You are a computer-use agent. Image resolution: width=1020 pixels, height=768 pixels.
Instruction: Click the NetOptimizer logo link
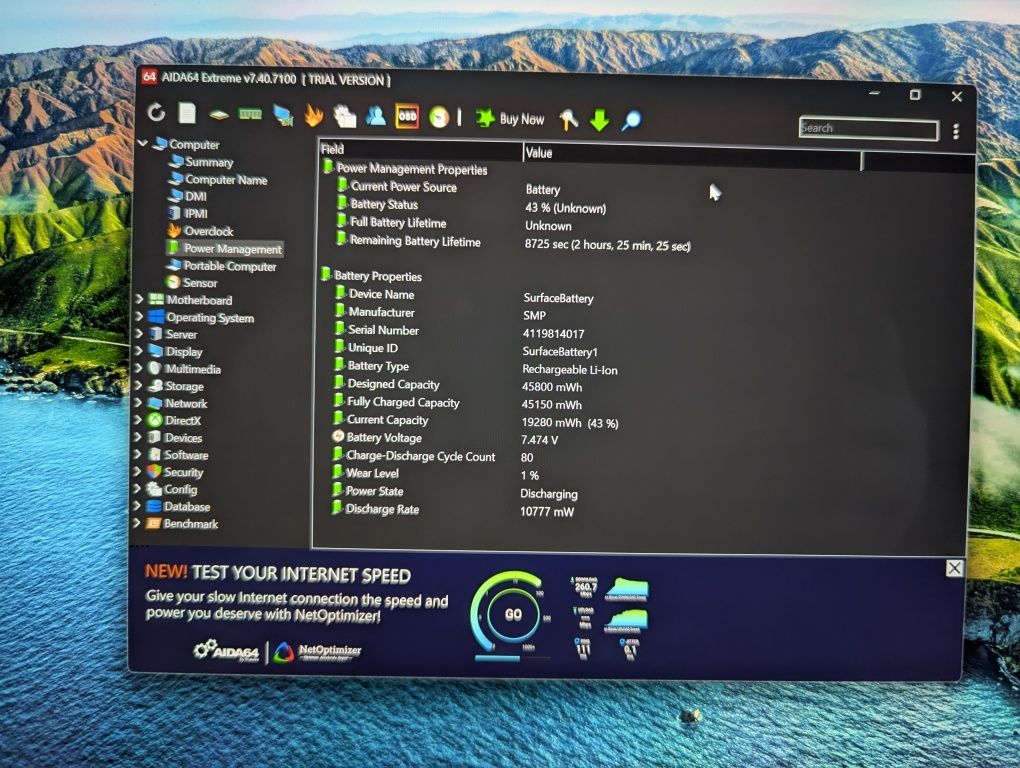pyautogui.click(x=317, y=651)
